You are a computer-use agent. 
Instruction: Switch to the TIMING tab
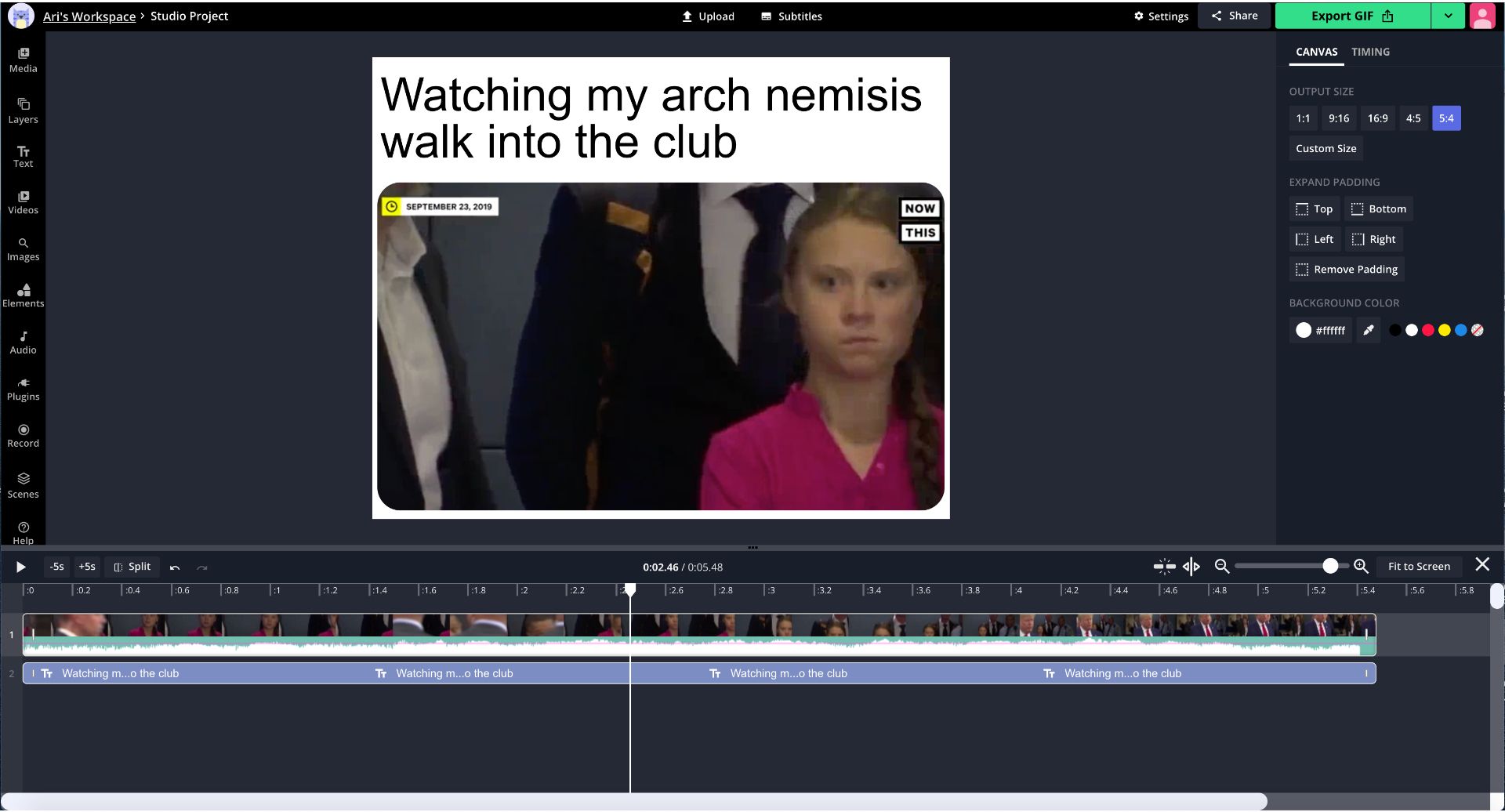click(1370, 52)
